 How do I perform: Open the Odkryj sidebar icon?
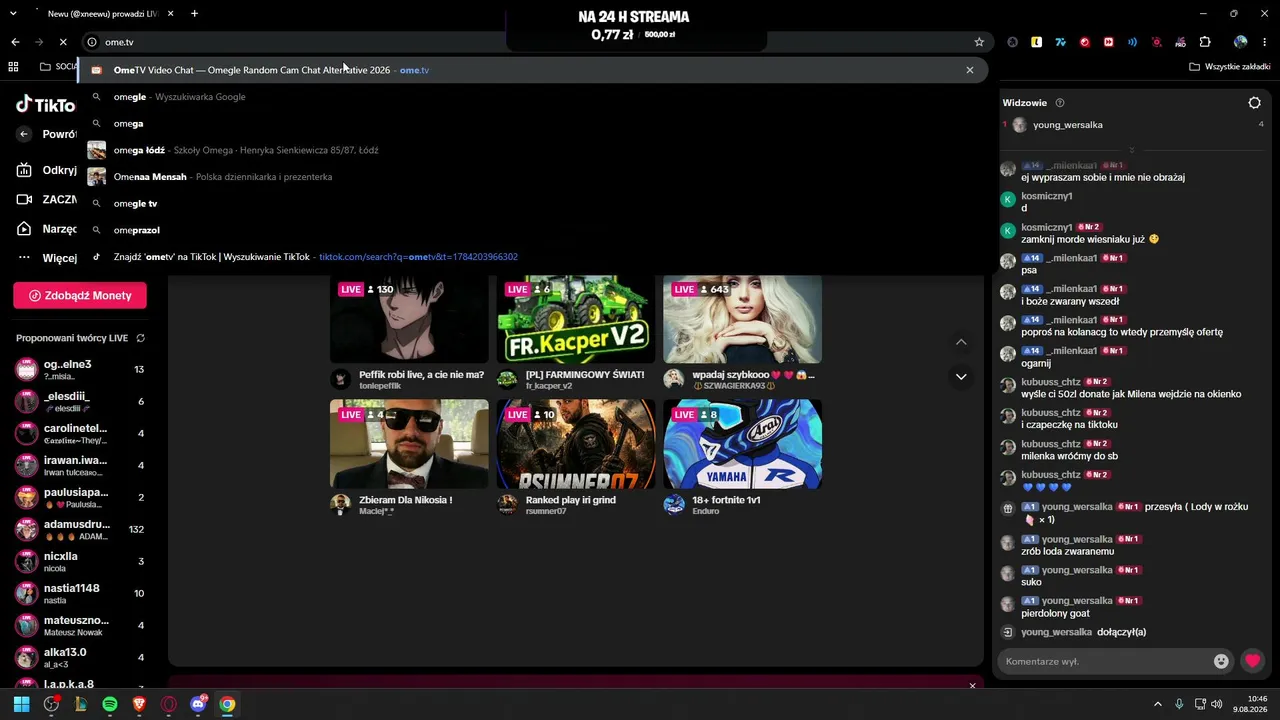tap(25, 170)
